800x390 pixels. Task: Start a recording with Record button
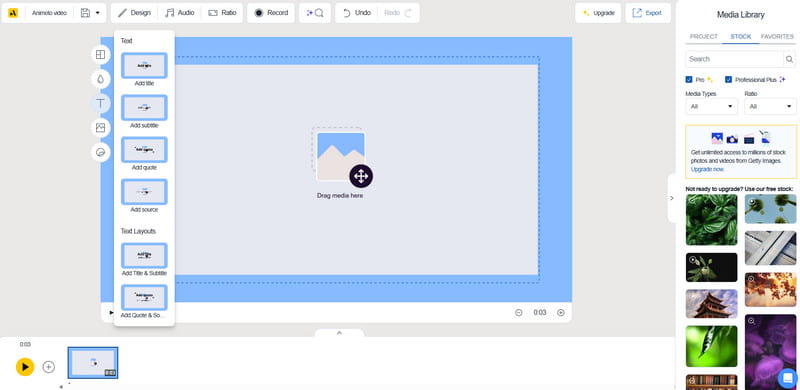271,13
